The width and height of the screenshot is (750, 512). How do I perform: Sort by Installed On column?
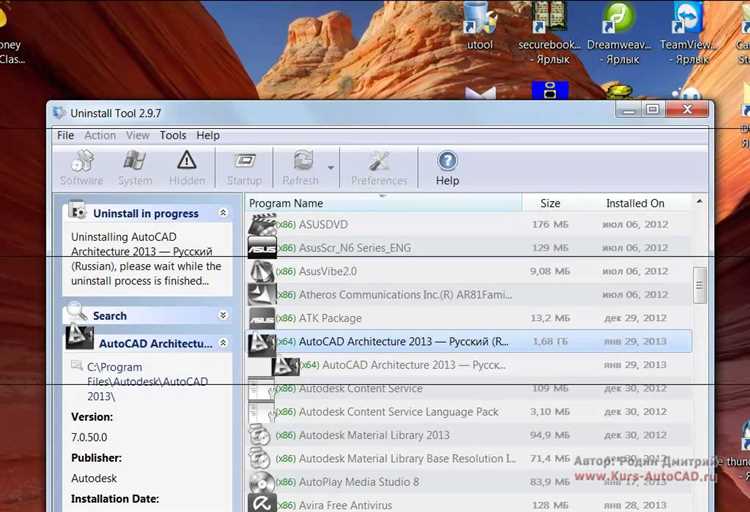[x=635, y=203]
